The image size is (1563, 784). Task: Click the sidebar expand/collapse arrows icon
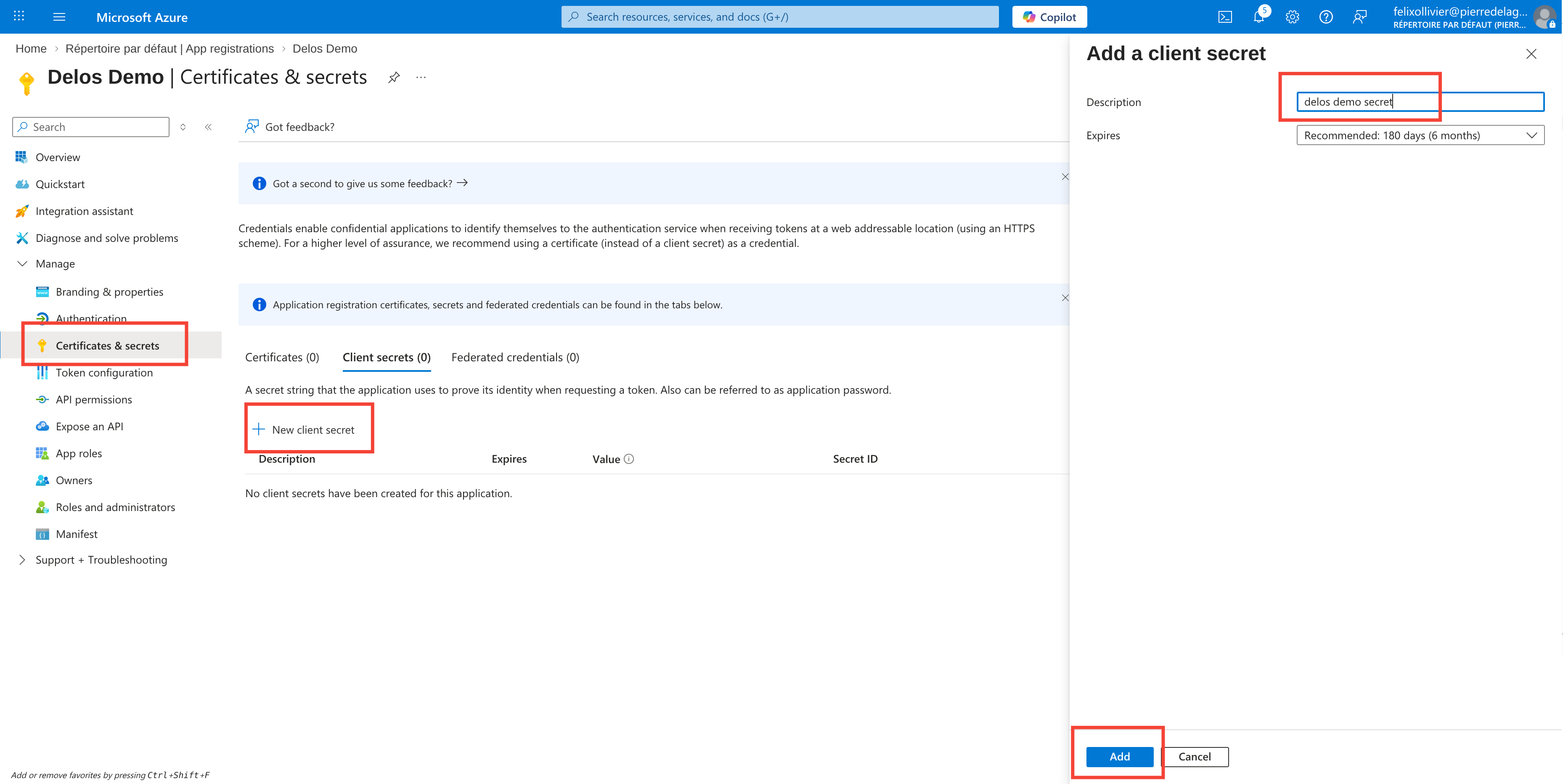pos(183,127)
